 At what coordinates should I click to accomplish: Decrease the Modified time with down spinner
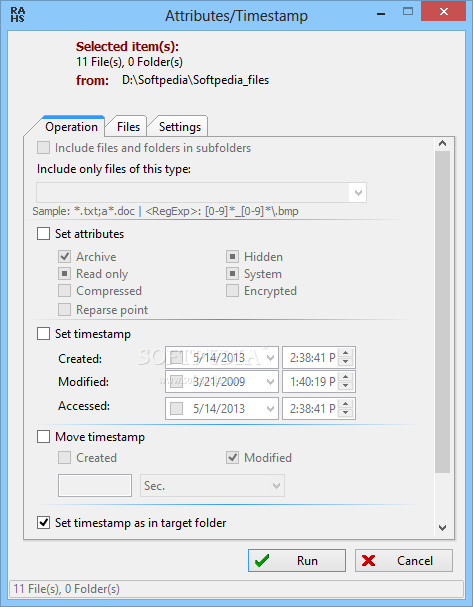(x=345, y=386)
